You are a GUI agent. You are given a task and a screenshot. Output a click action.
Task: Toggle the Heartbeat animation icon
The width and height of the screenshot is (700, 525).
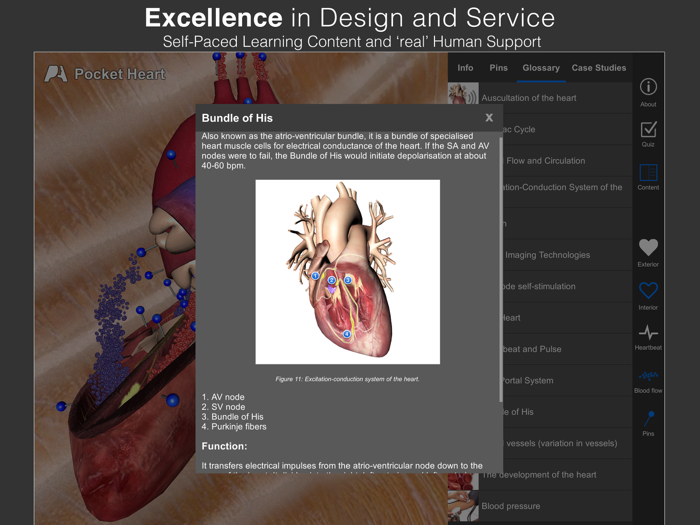(648, 338)
